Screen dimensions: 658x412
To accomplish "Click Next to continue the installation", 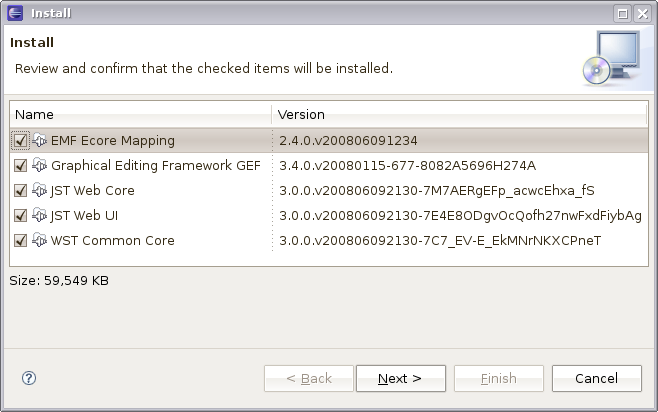I will 399,379.
